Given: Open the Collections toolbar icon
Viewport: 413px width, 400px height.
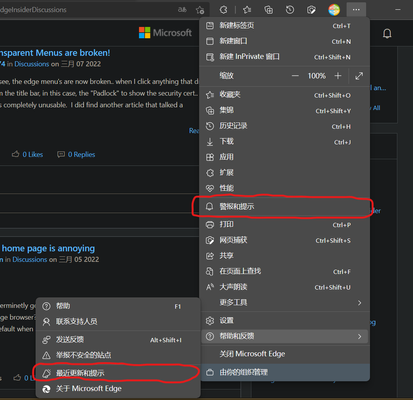Looking at the screenshot, I should point(268,10).
